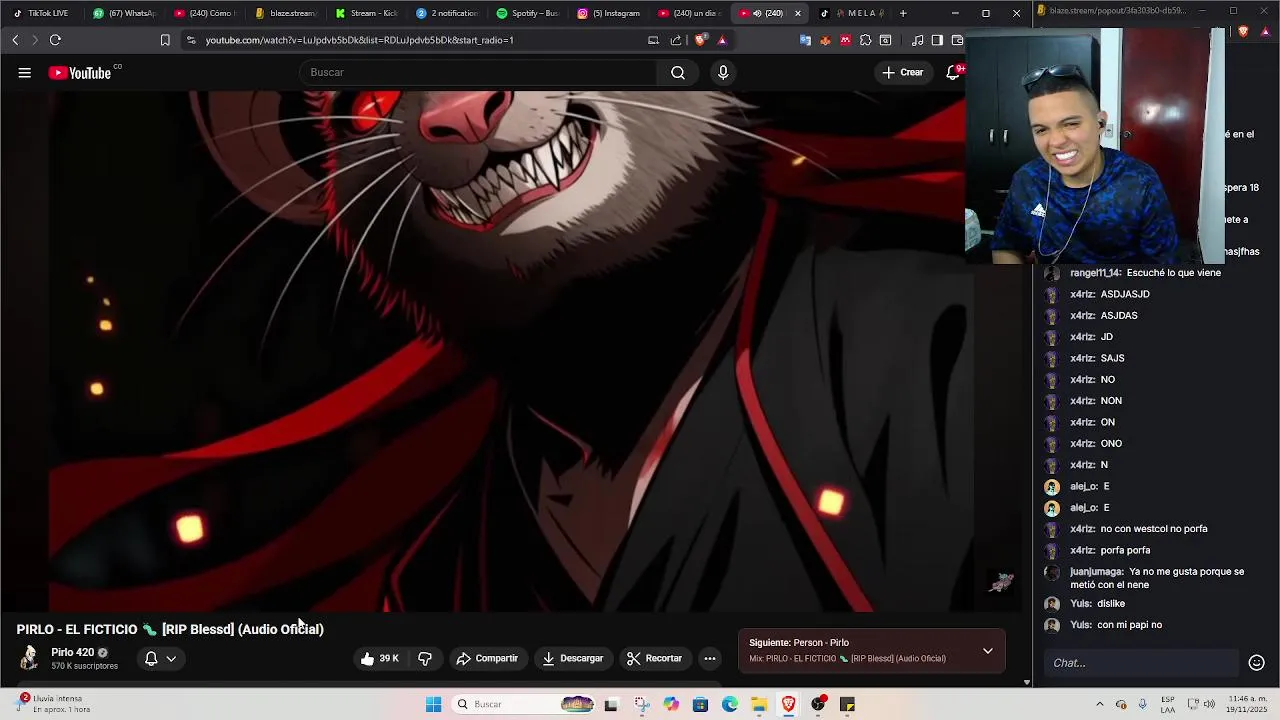The height and width of the screenshot is (720, 1280).
Task: Click the Recortar clip button
Action: point(654,658)
